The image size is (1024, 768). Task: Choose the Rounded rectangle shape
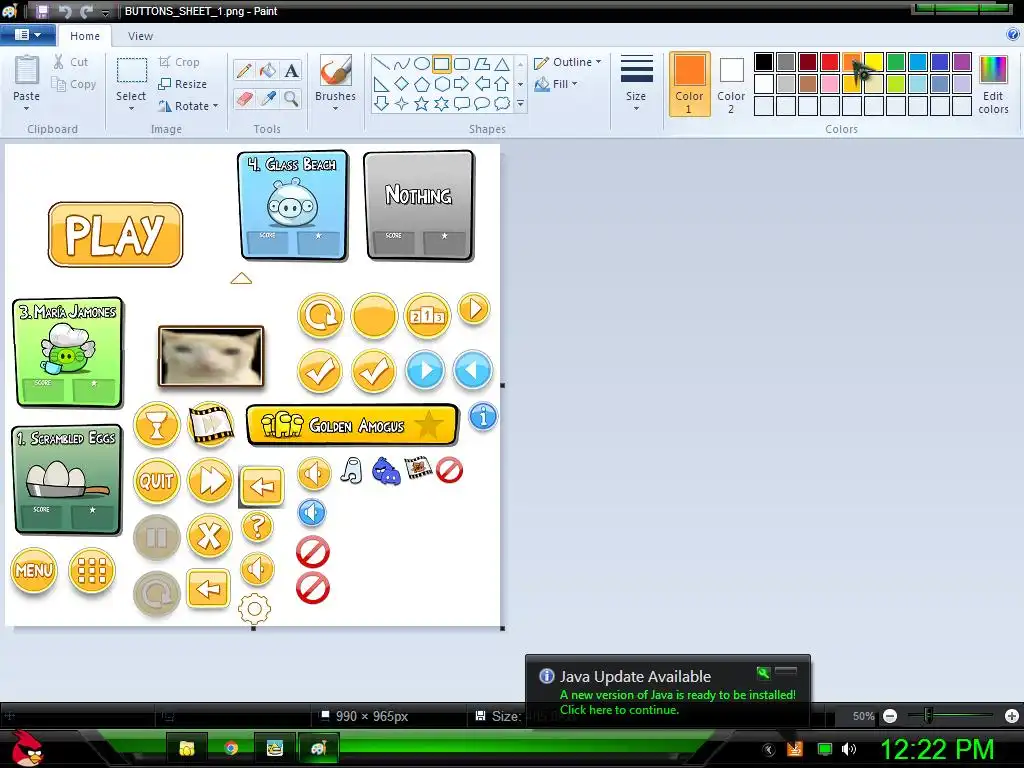click(x=462, y=63)
